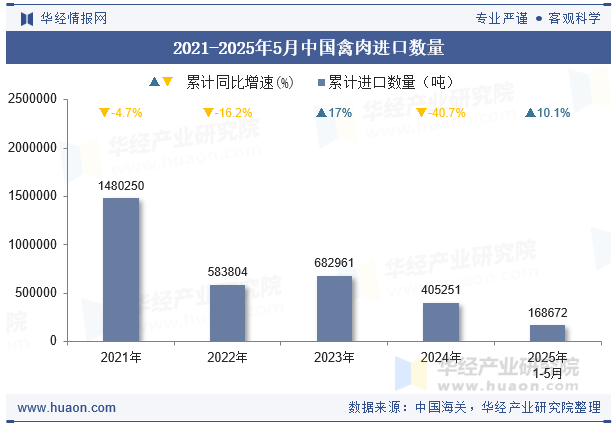Click the 17% growth label
615x427 pixels.
coord(340,113)
